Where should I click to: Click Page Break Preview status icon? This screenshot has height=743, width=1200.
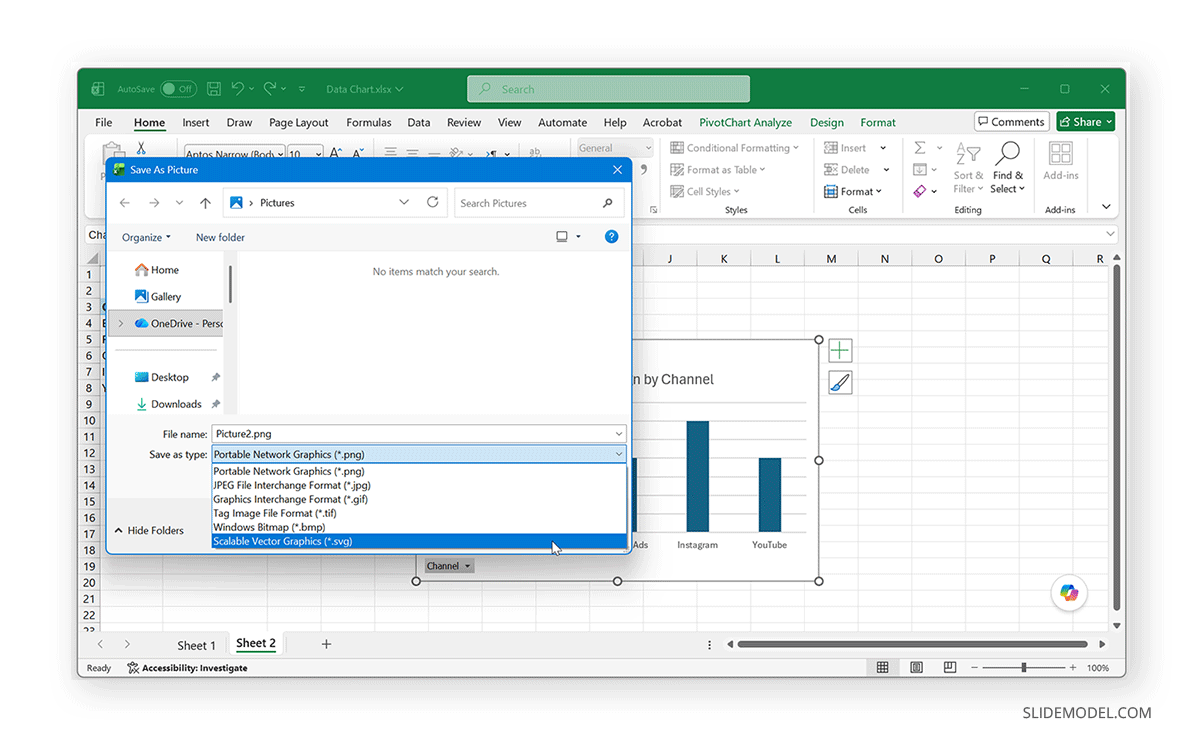tap(950, 667)
